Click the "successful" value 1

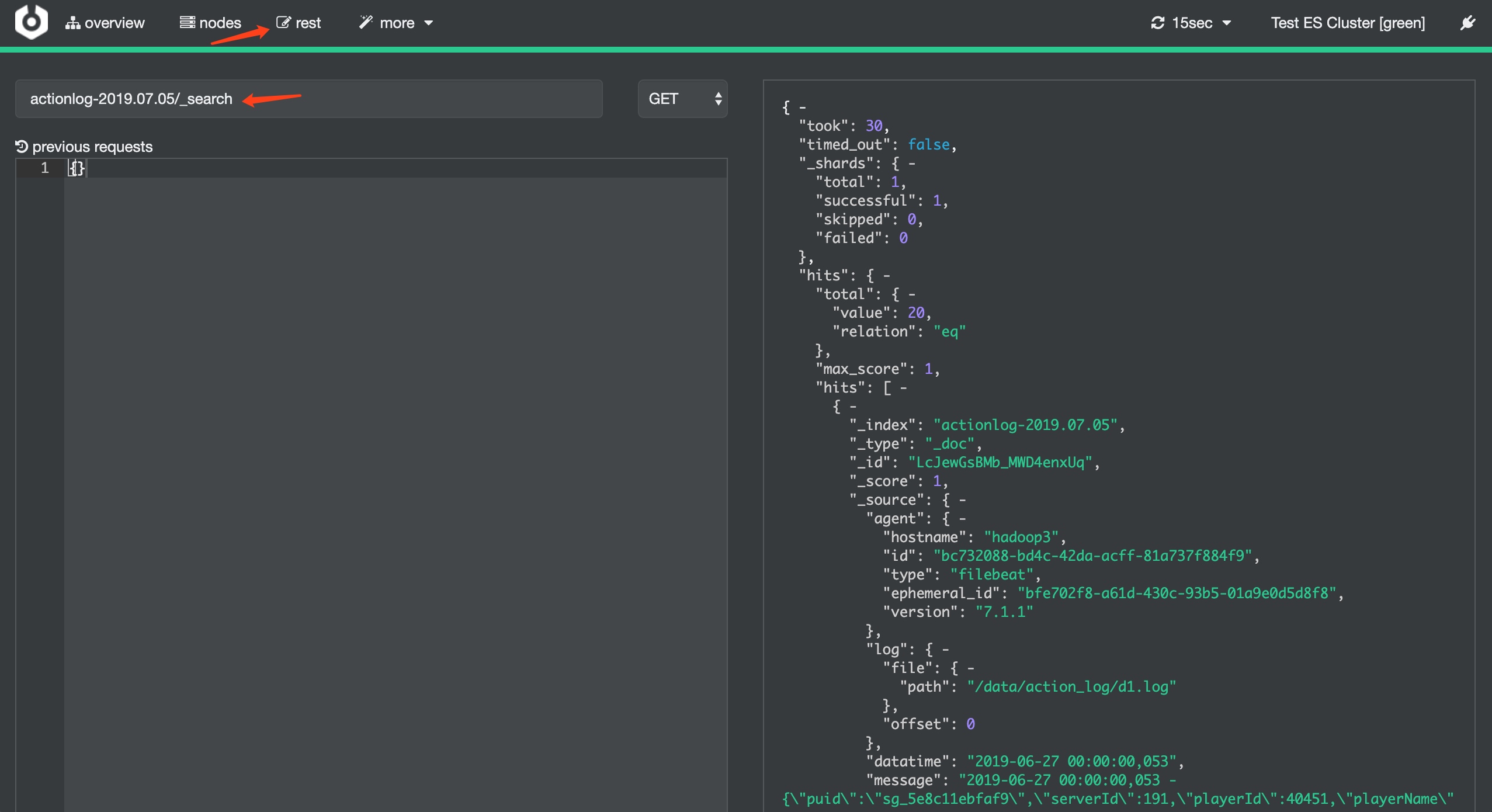(937, 201)
